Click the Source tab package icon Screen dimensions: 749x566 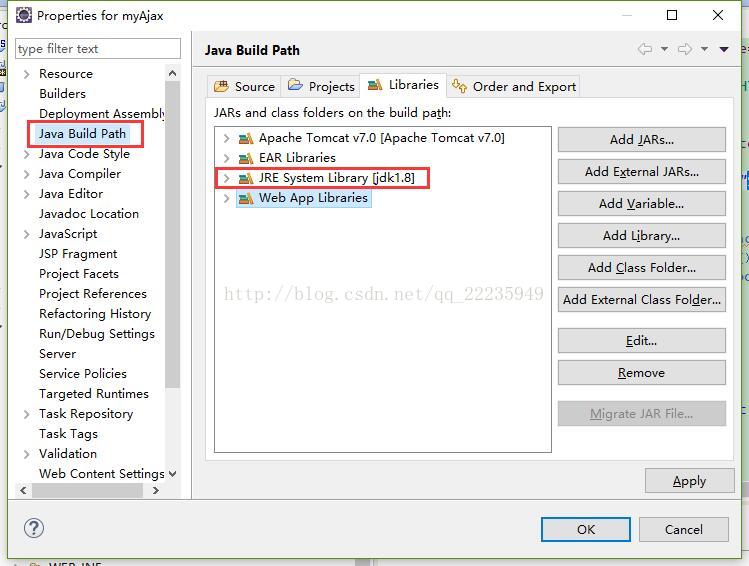[x=221, y=86]
